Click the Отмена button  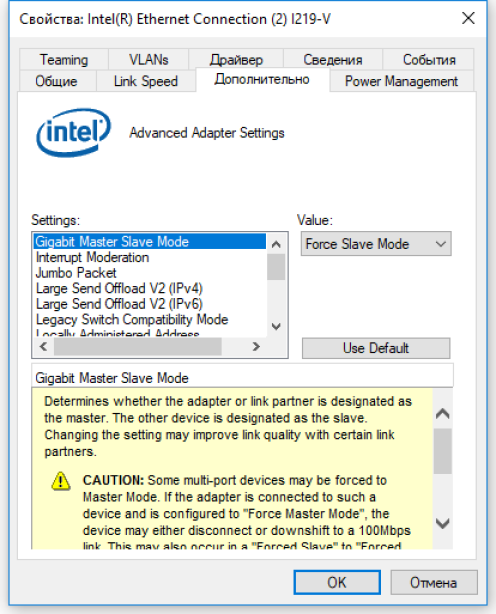pos(433,582)
